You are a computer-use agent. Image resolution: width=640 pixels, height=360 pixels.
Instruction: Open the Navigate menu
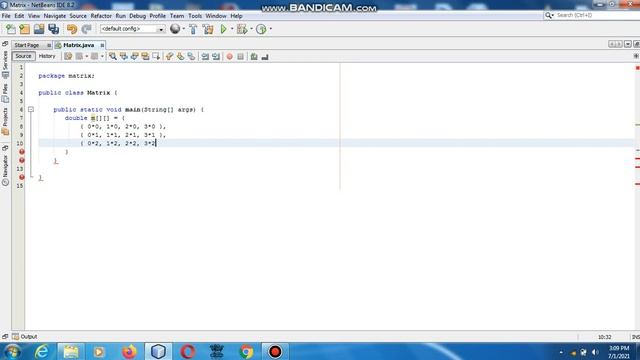pos(55,16)
